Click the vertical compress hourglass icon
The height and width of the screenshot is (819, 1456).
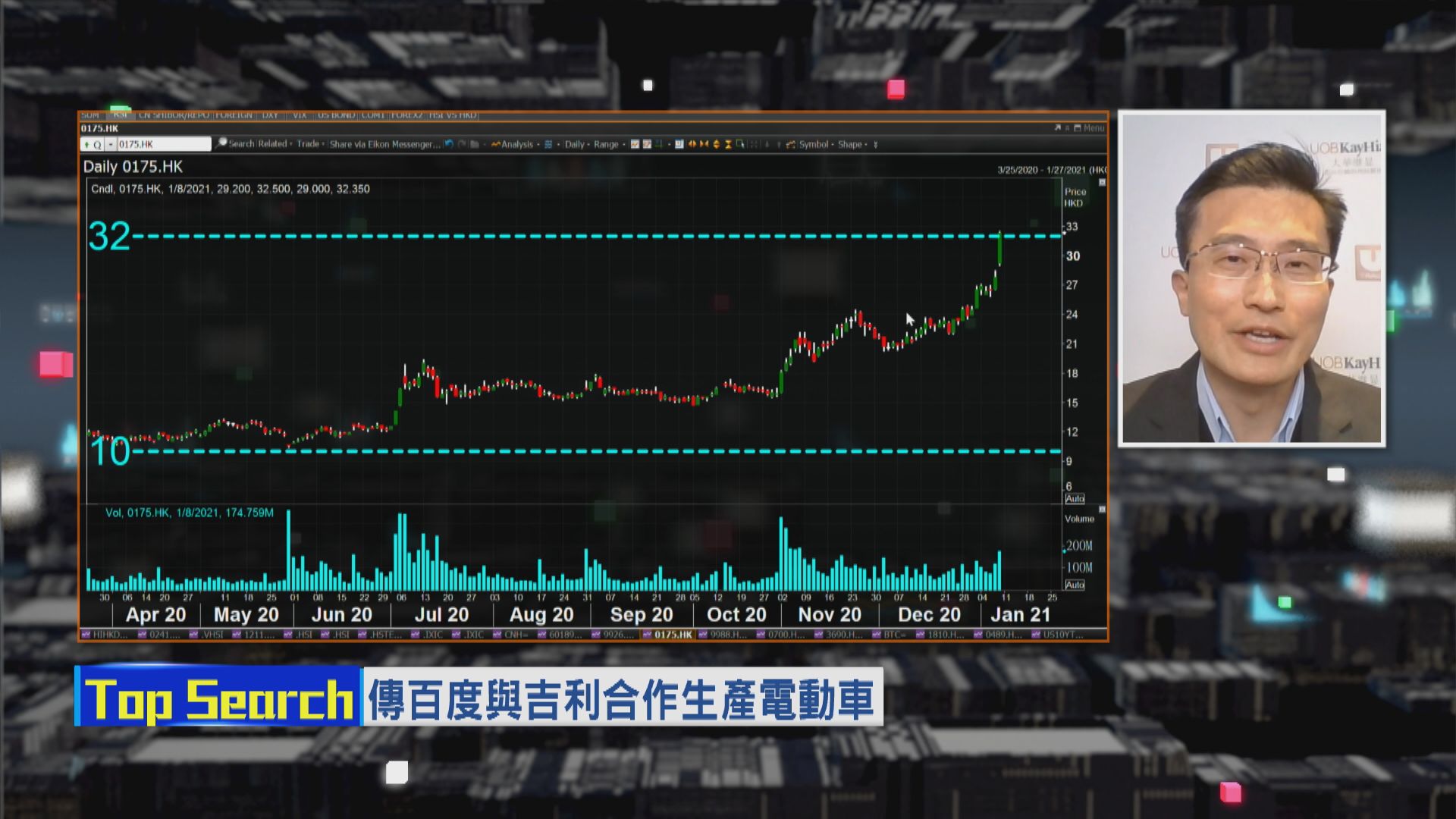tap(728, 144)
